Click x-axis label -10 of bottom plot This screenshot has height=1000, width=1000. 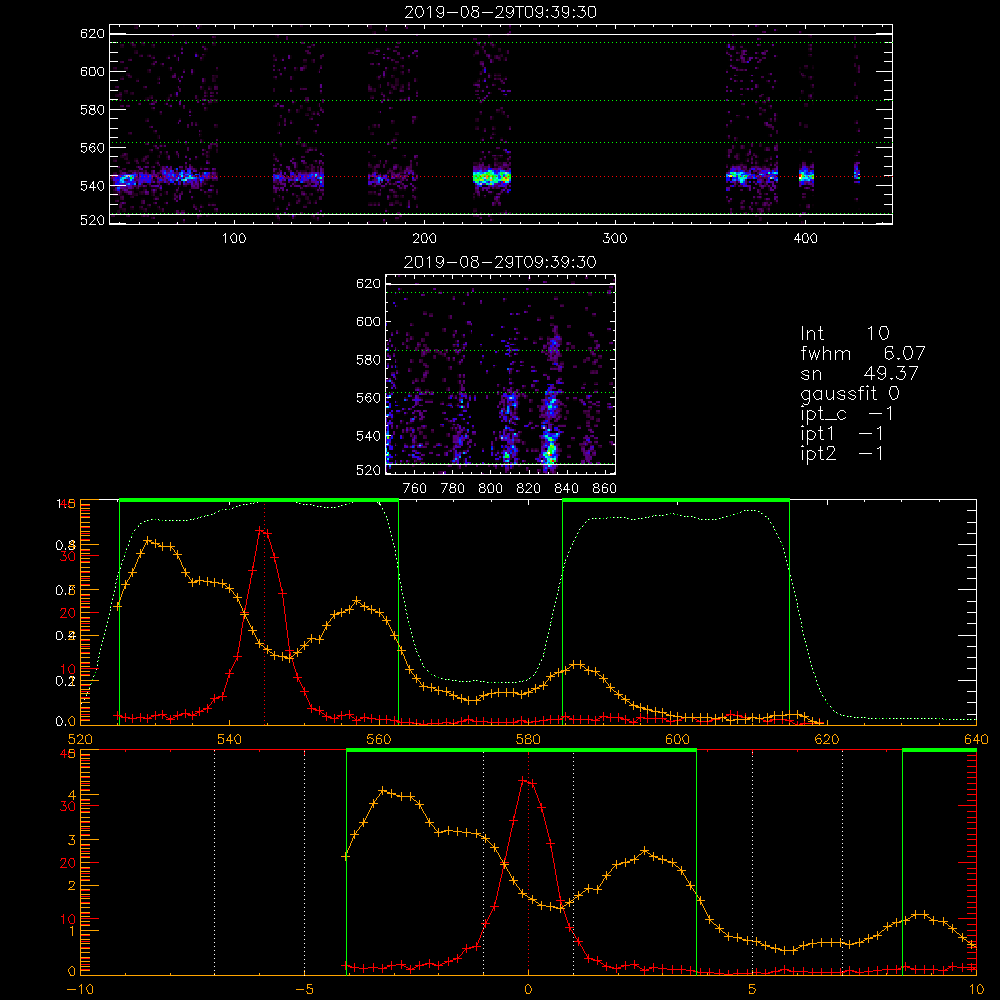click(80, 990)
